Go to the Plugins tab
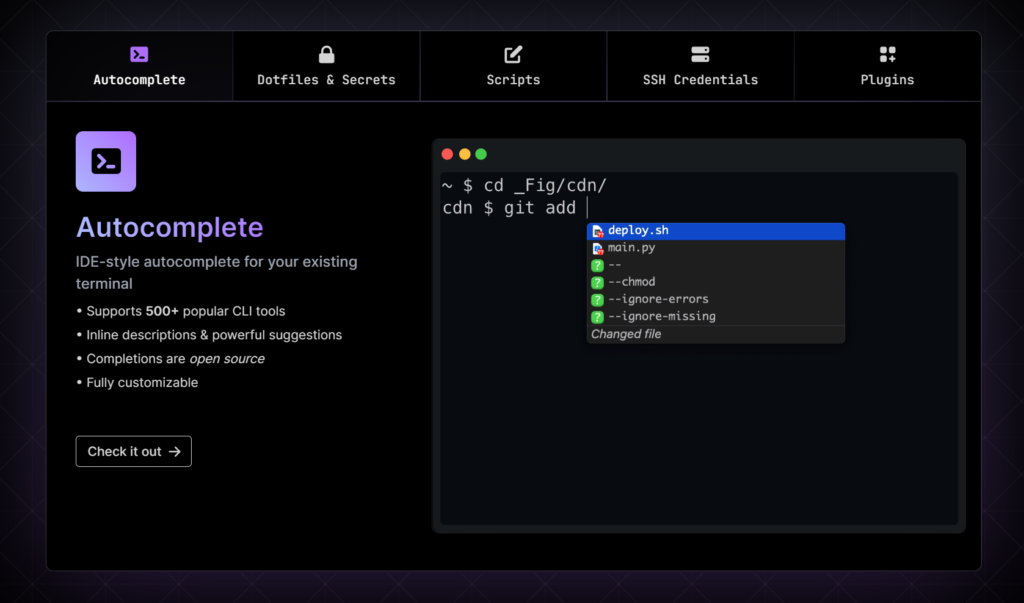 point(887,80)
